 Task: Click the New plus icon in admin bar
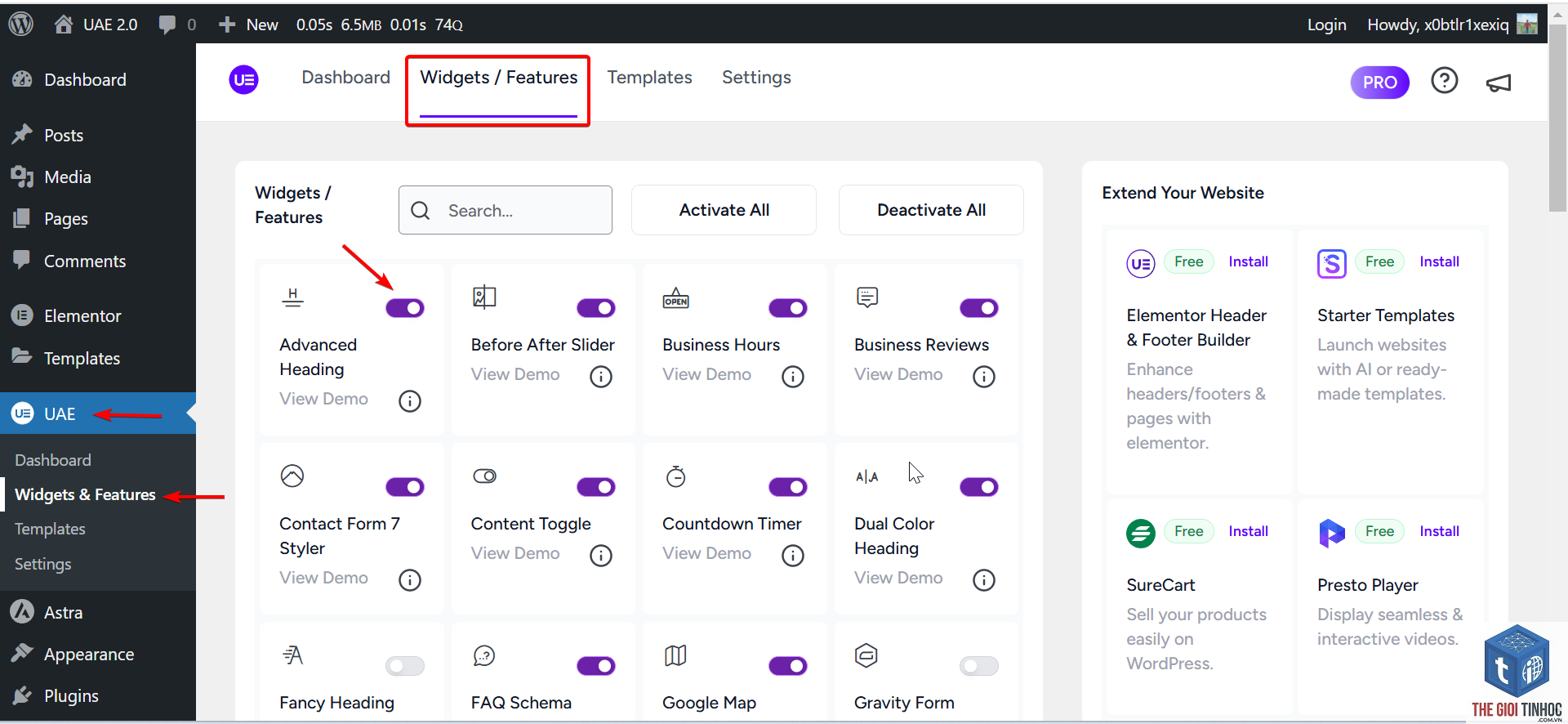pyautogui.click(x=227, y=25)
